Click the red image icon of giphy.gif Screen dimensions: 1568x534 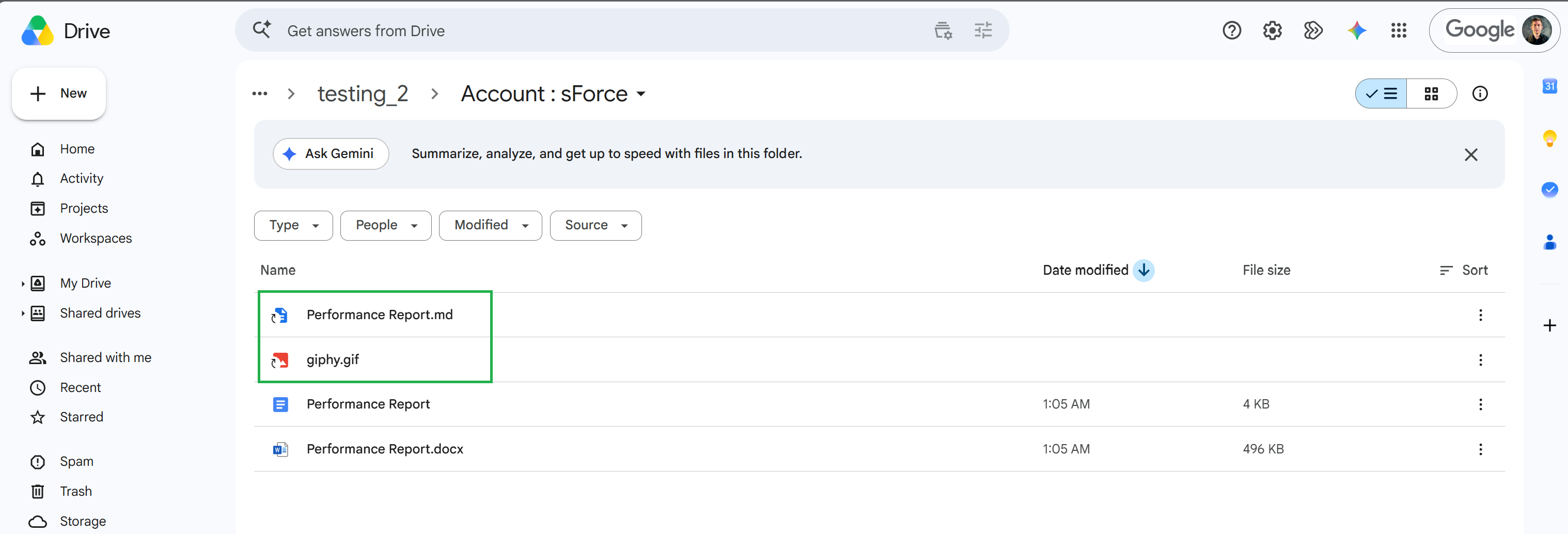(x=280, y=360)
